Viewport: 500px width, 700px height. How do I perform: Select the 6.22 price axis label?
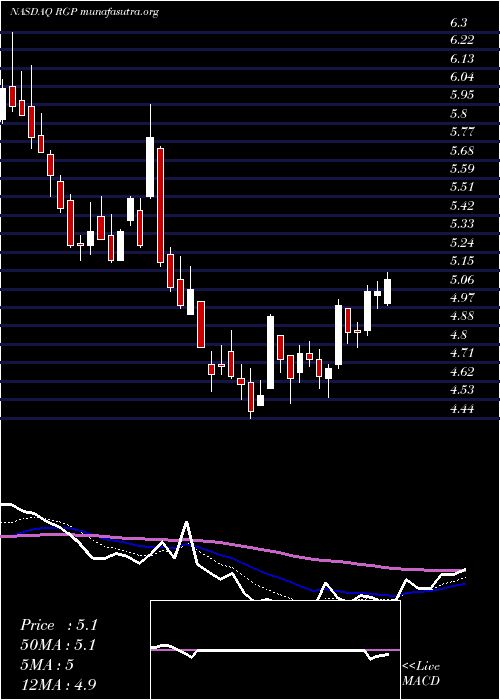(462, 40)
